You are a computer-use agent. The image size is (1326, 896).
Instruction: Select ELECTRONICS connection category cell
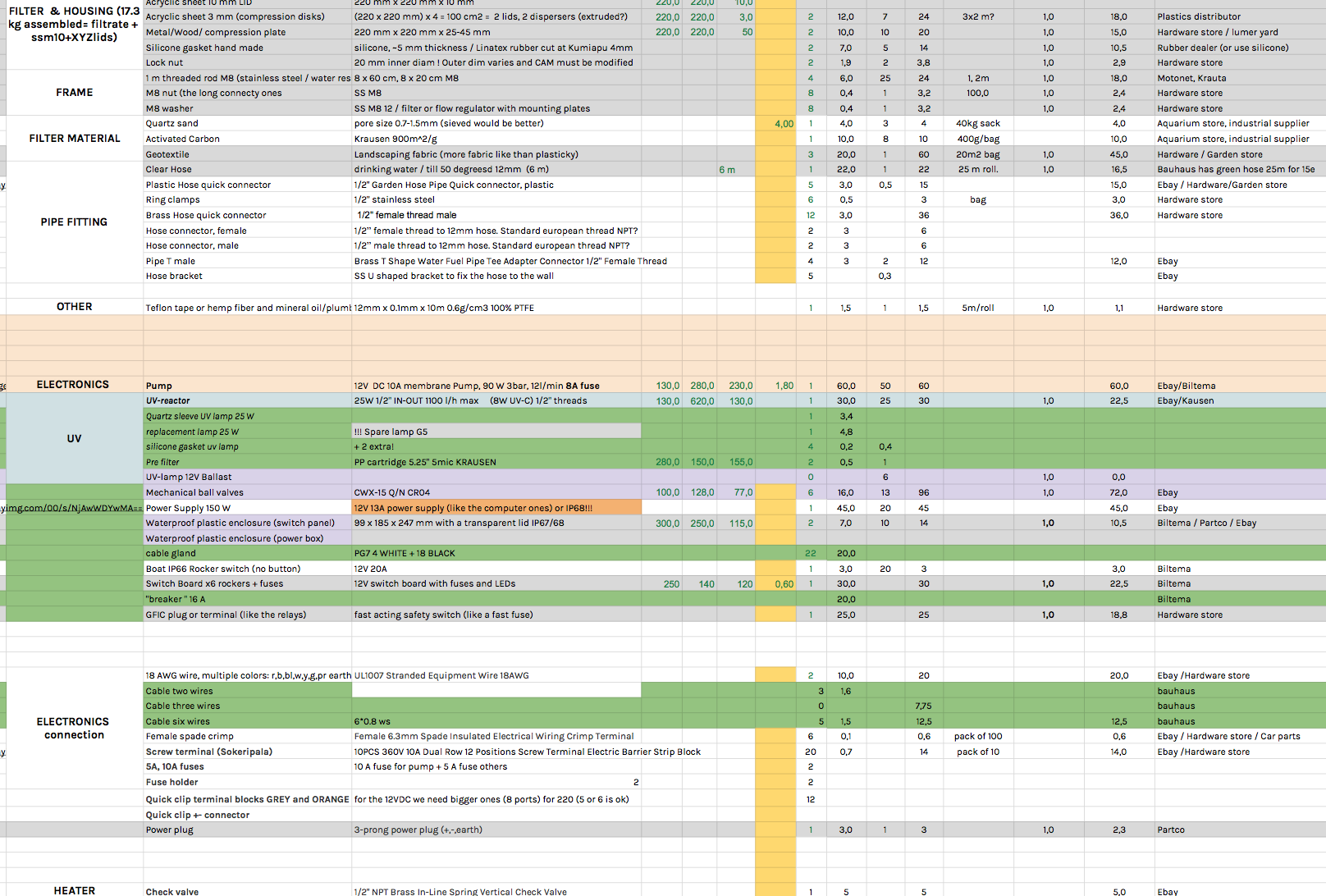coord(75,729)
